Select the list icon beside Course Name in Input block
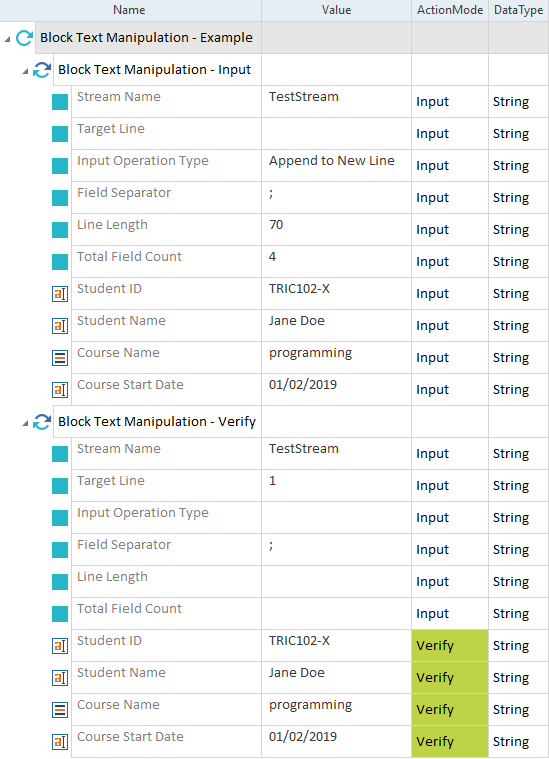 (60, 358)
